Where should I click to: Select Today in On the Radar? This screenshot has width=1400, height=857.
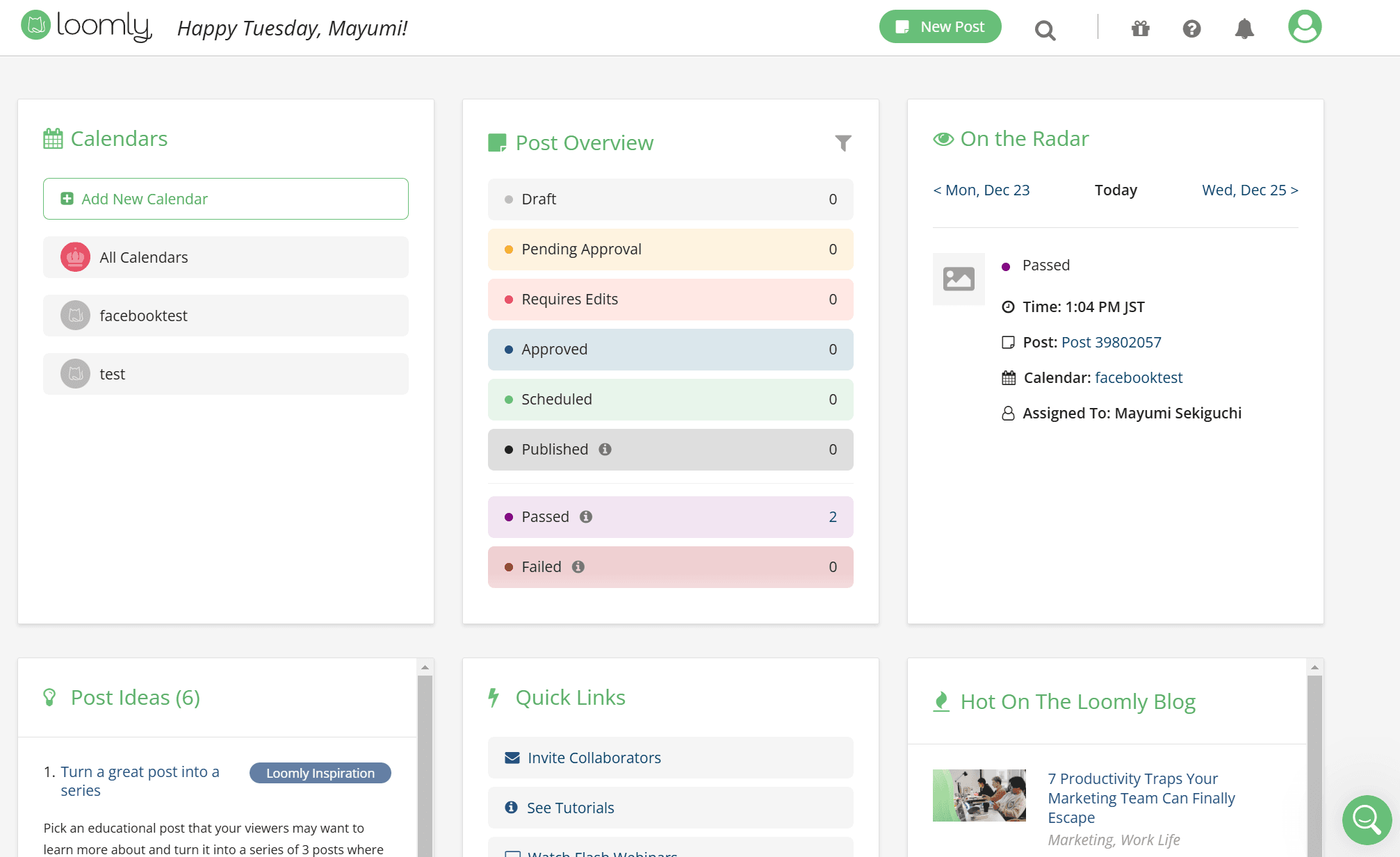(1116, 190)
